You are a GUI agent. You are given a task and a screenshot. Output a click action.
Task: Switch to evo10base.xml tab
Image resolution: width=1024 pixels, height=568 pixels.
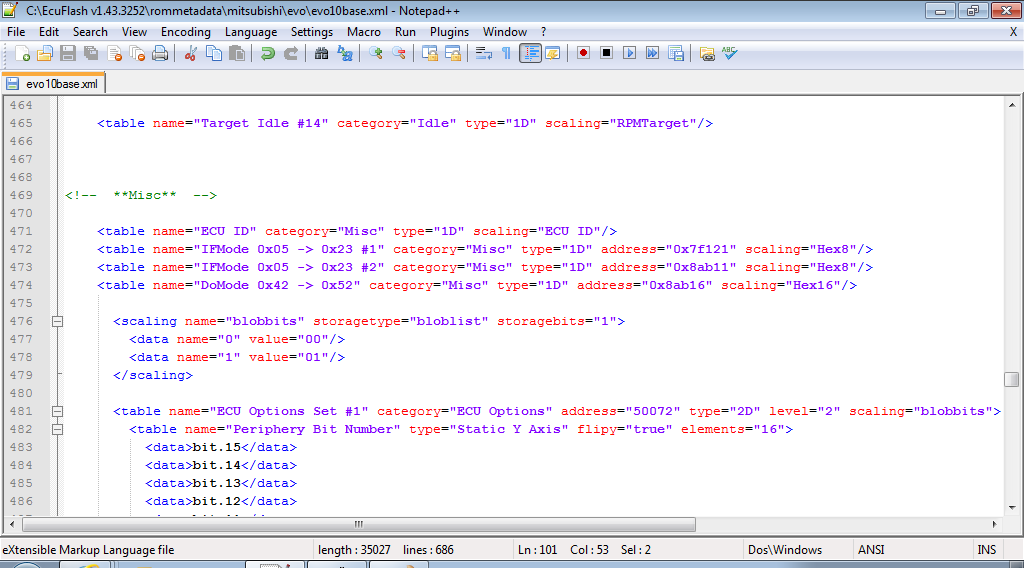(x=54, y=84)
